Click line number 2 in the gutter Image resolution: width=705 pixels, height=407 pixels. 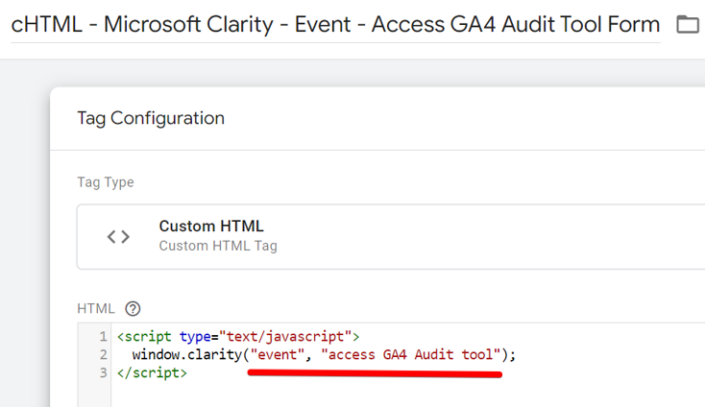click(x=103, y=354)
